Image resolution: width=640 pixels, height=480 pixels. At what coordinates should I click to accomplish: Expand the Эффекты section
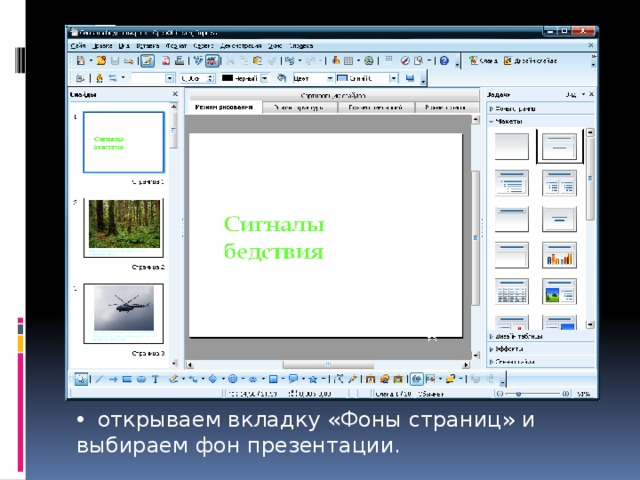click(540, 349)
